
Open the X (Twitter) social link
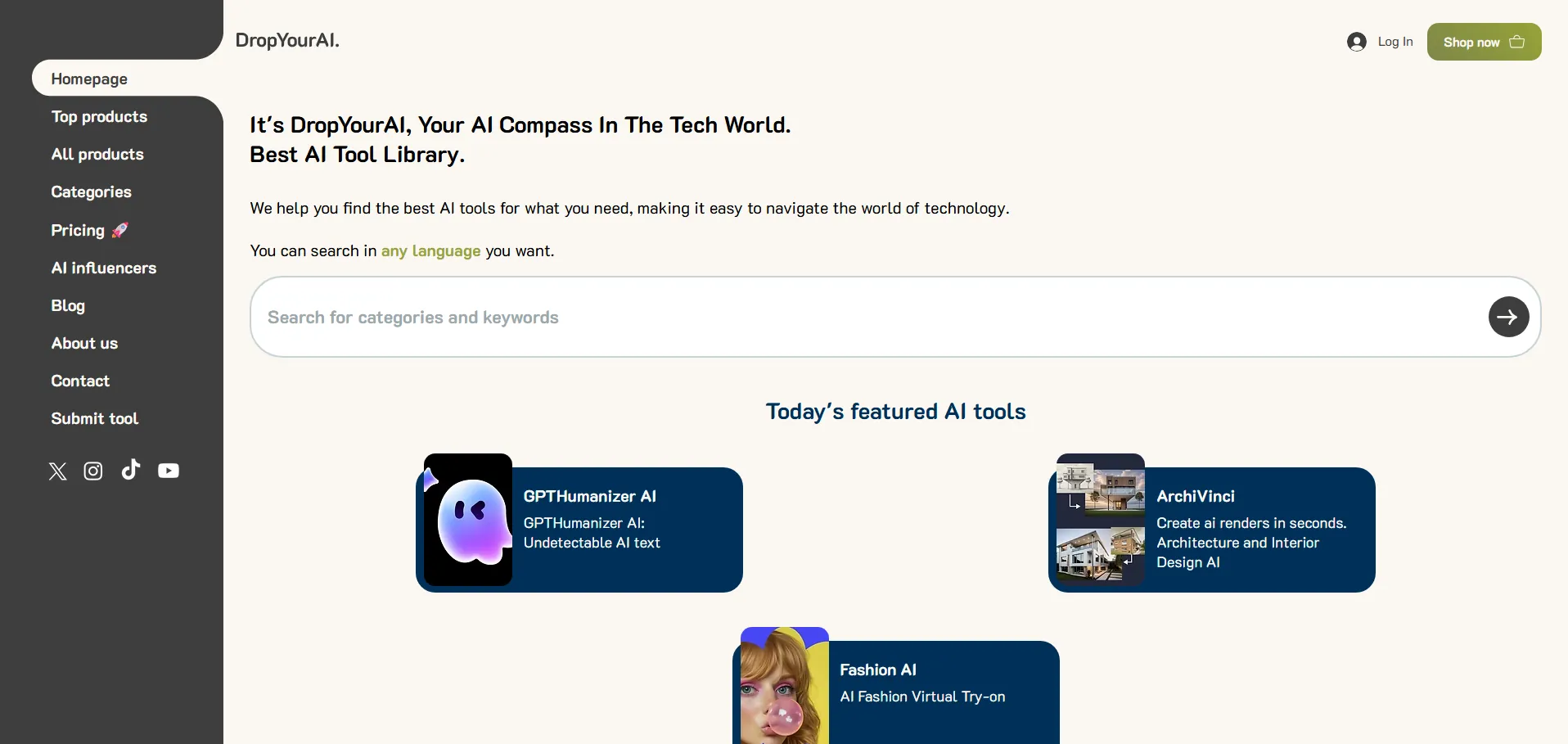[x=57, y=471]
